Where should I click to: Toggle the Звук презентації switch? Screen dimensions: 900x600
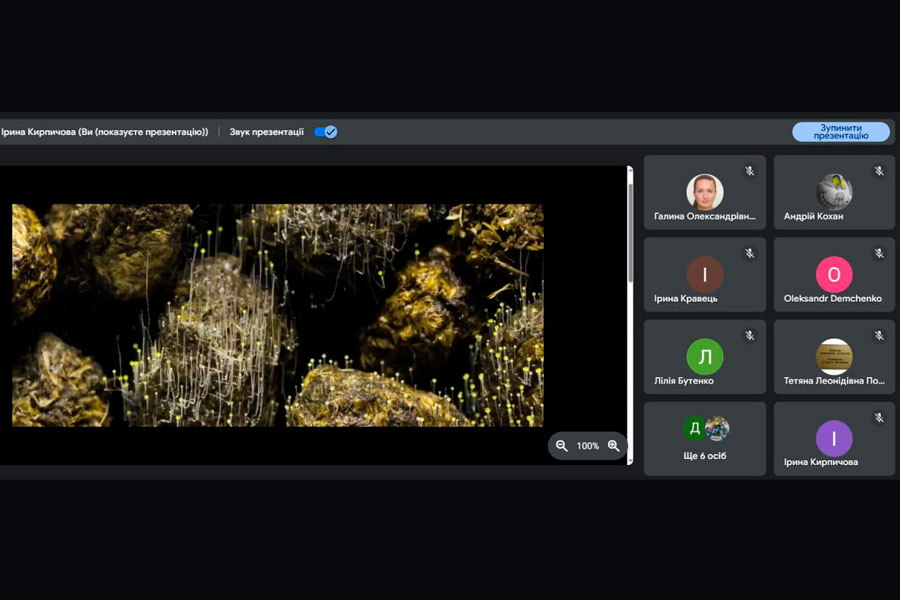click(x=325, y=132)
